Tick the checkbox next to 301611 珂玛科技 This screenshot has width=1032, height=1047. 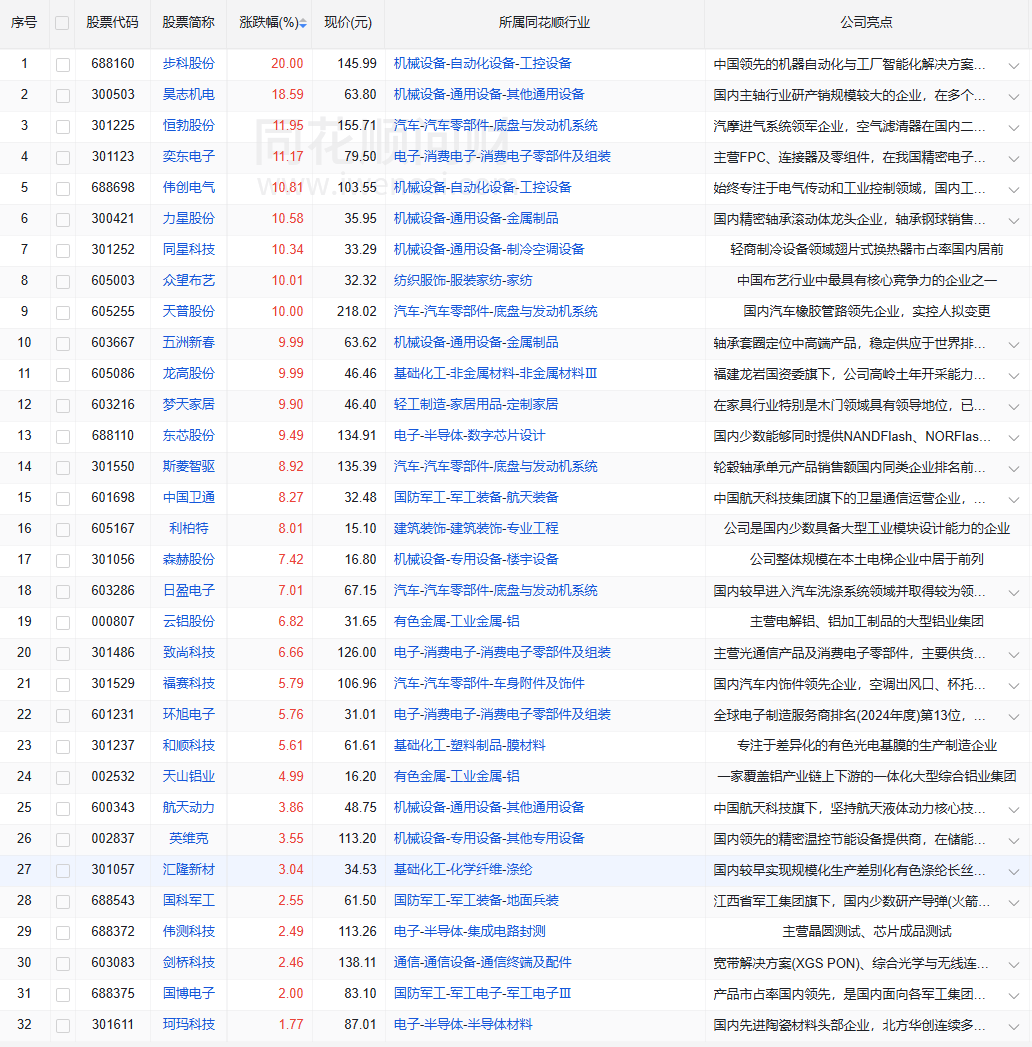(63, 1025)
